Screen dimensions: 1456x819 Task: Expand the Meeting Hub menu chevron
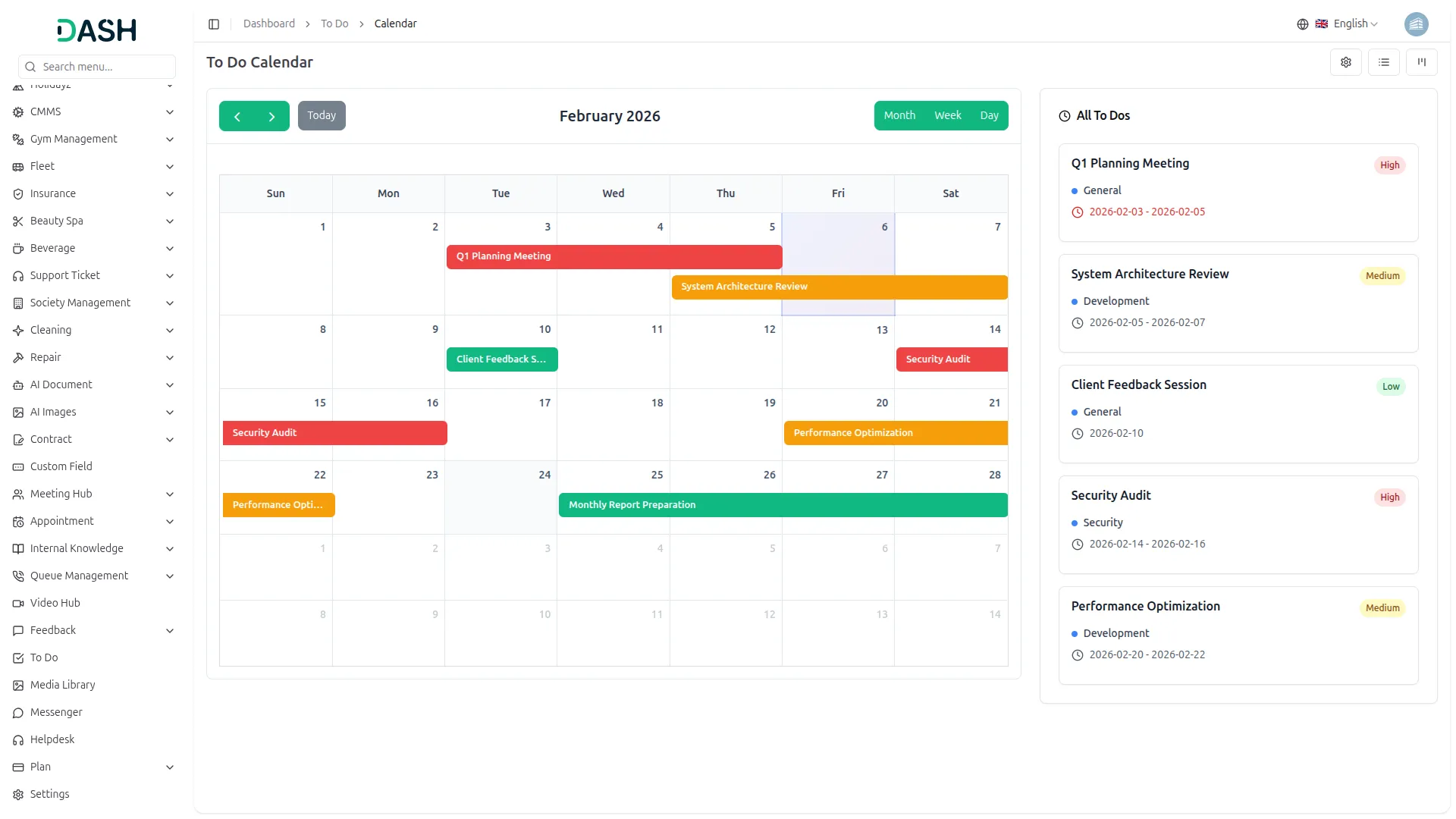pyautogui.click(x=169, y=494)
